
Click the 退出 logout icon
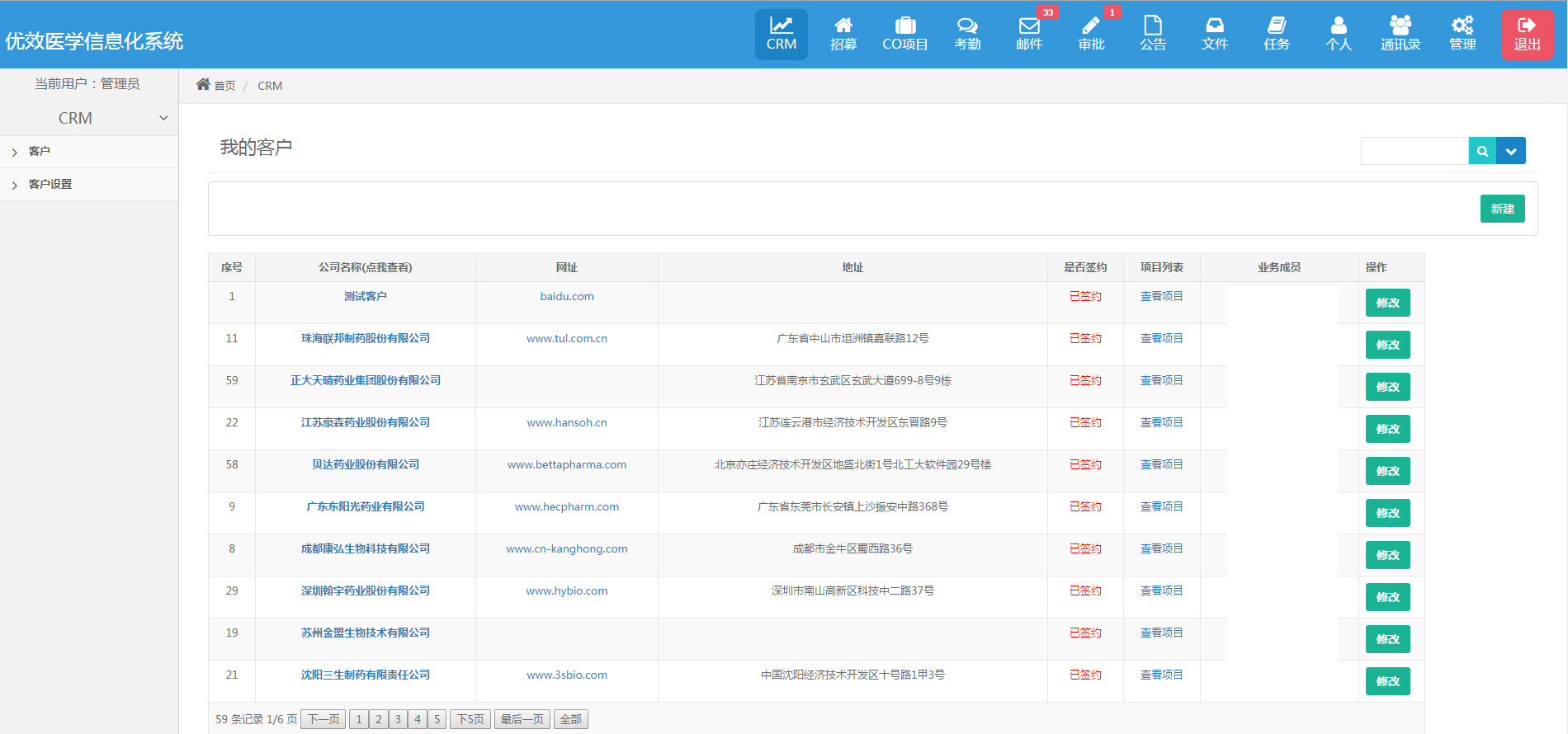[1527, 35]
